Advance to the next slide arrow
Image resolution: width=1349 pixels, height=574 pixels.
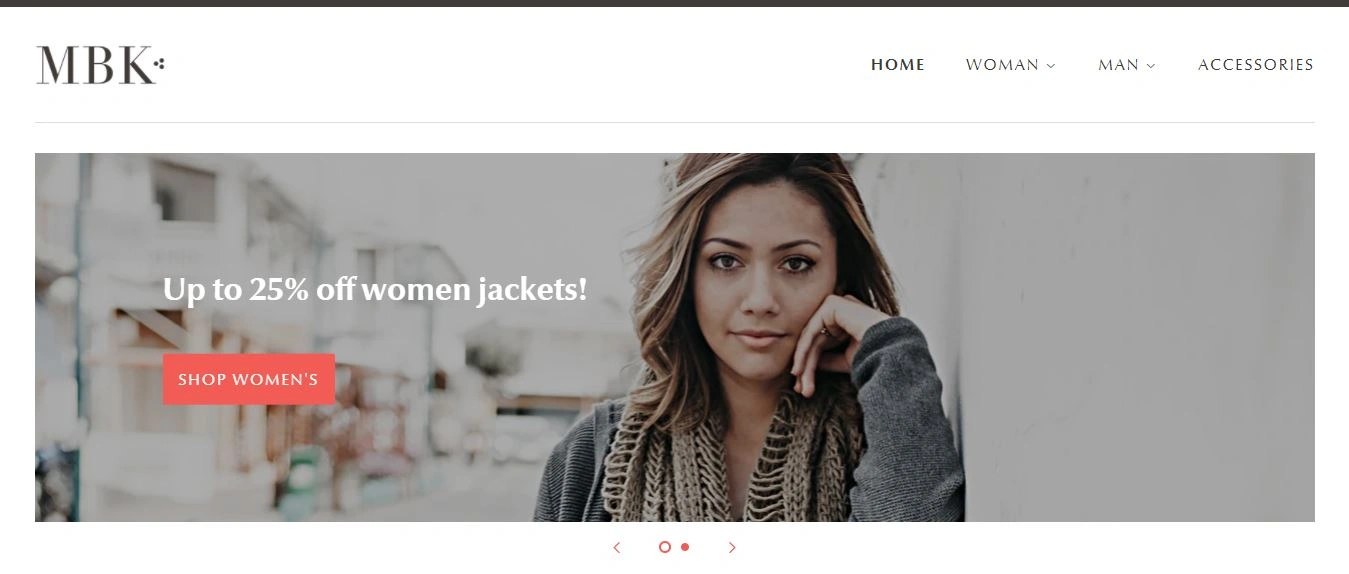[732, 547]
